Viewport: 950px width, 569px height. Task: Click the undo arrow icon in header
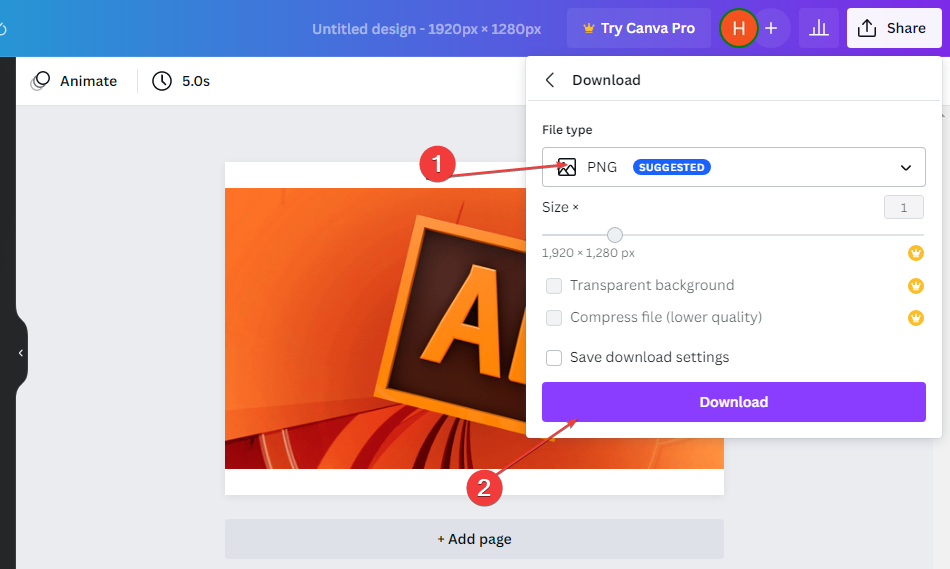[2, 28]
